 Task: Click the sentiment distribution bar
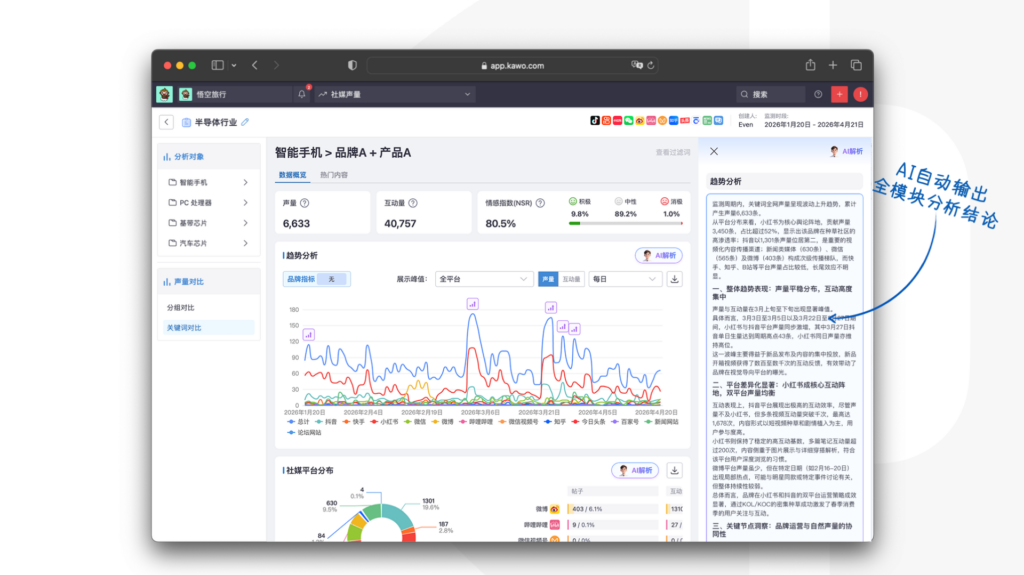coord(626,223)
